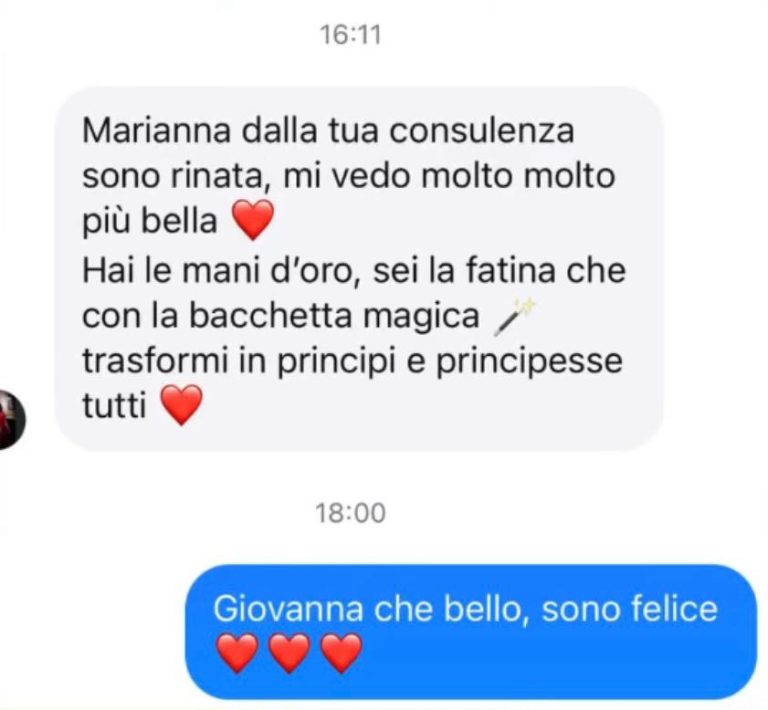Tap the middle heart in the blue reply
This screenshot has height=710, width=768.
[x=289, y=652]
